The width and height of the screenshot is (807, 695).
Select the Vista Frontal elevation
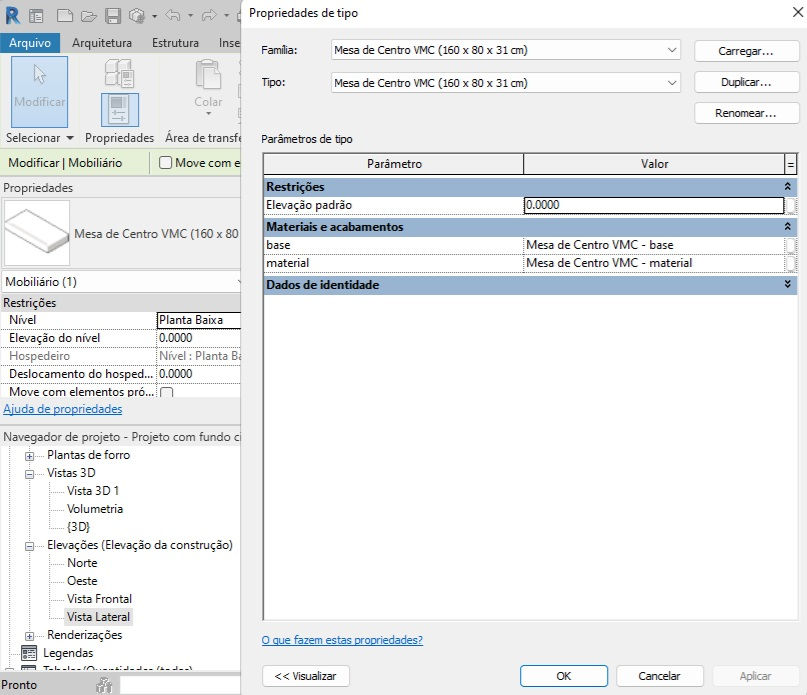[x=99, y=599]
